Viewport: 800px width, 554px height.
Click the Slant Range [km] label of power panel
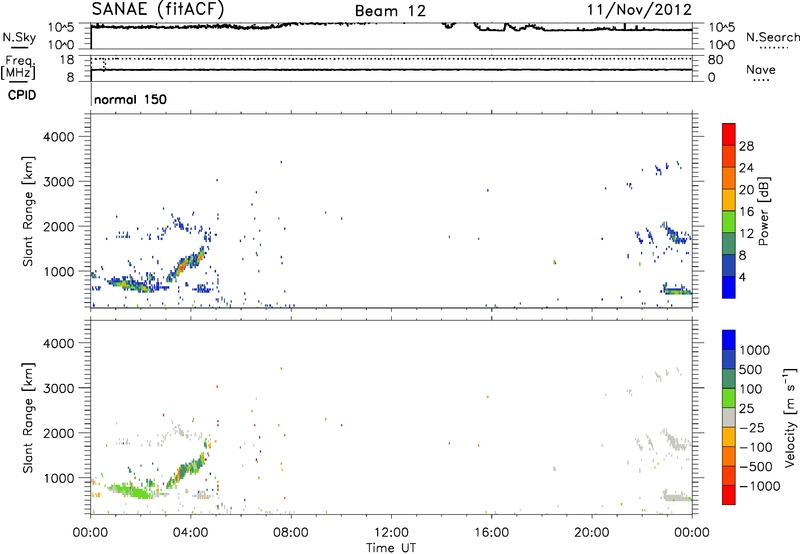pyautogui.click(x=28, y=211)
